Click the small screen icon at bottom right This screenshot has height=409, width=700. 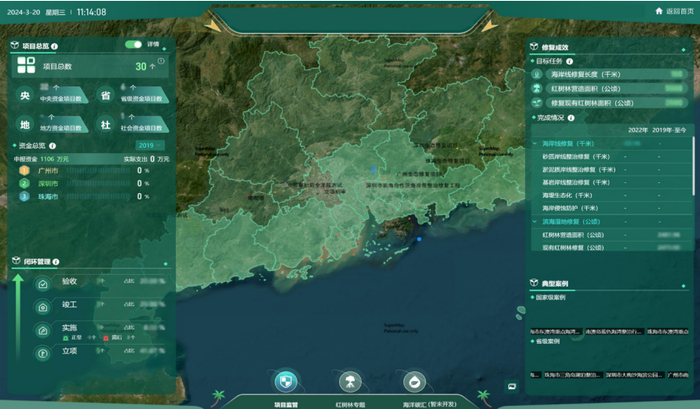point(511,387)
